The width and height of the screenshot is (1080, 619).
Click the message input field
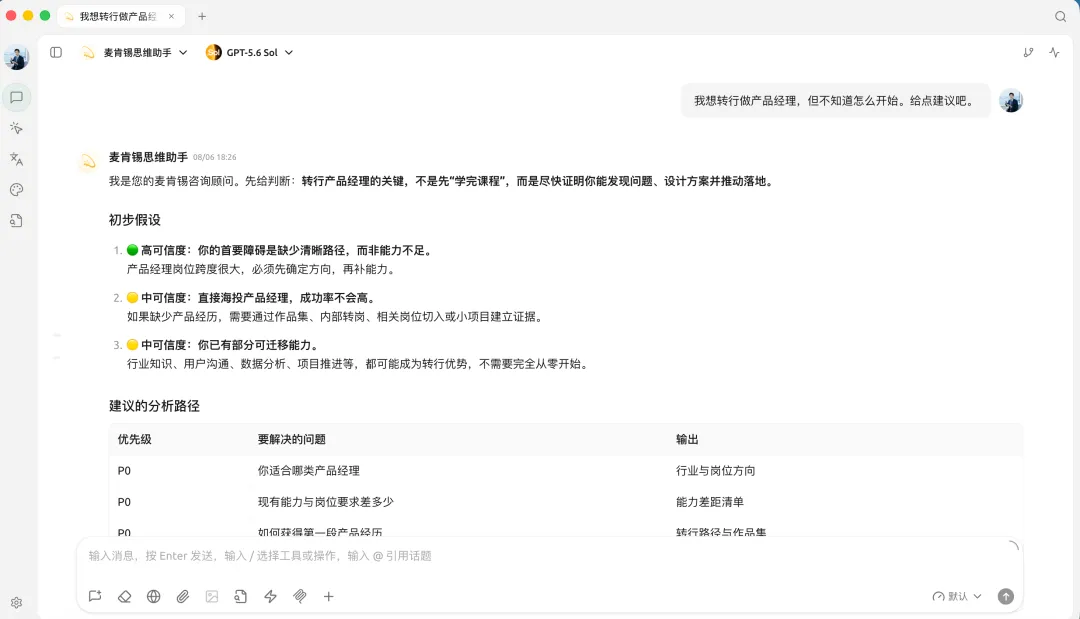click(x=544, y=556)
